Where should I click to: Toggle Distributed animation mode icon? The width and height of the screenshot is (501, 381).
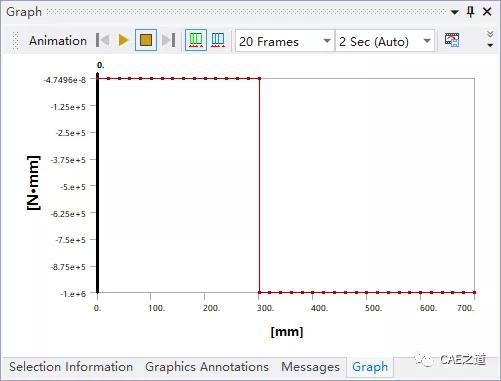pos(196,40)
